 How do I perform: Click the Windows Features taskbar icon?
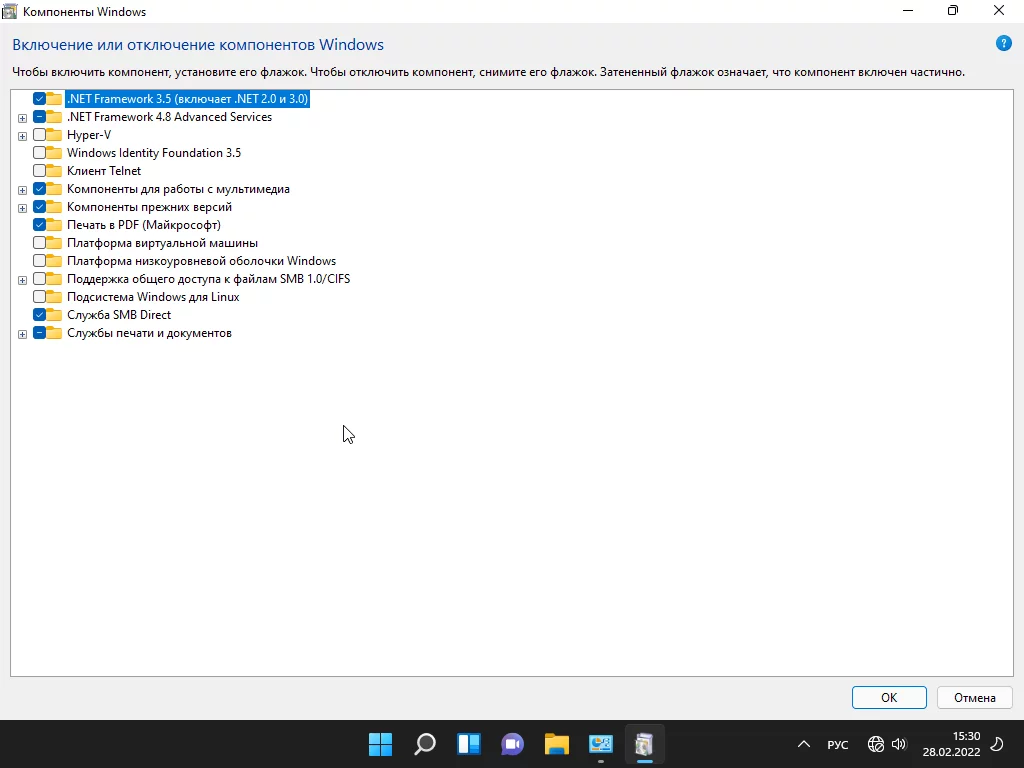point(645,744)
